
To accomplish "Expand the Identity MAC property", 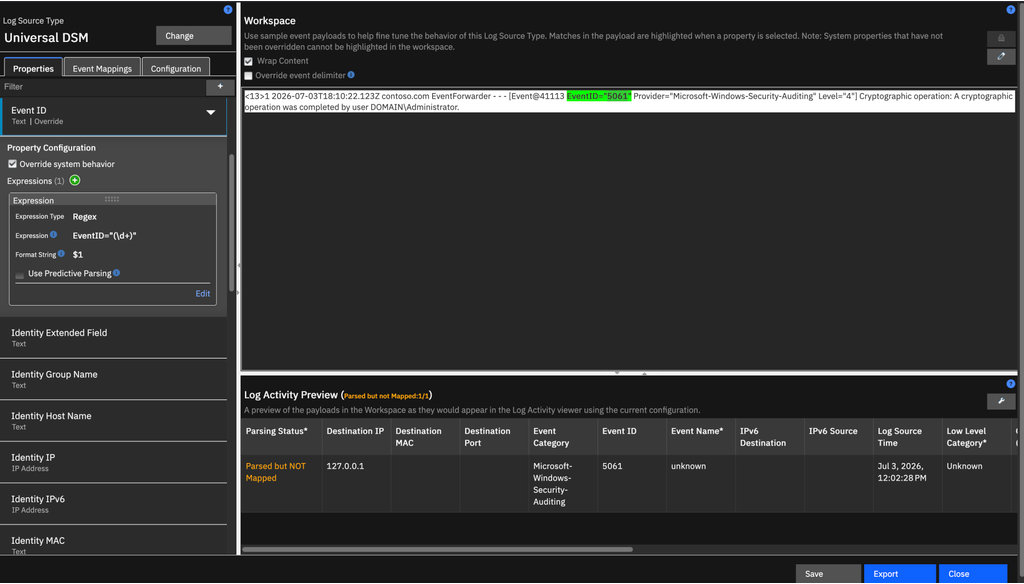I will [114, 542].
